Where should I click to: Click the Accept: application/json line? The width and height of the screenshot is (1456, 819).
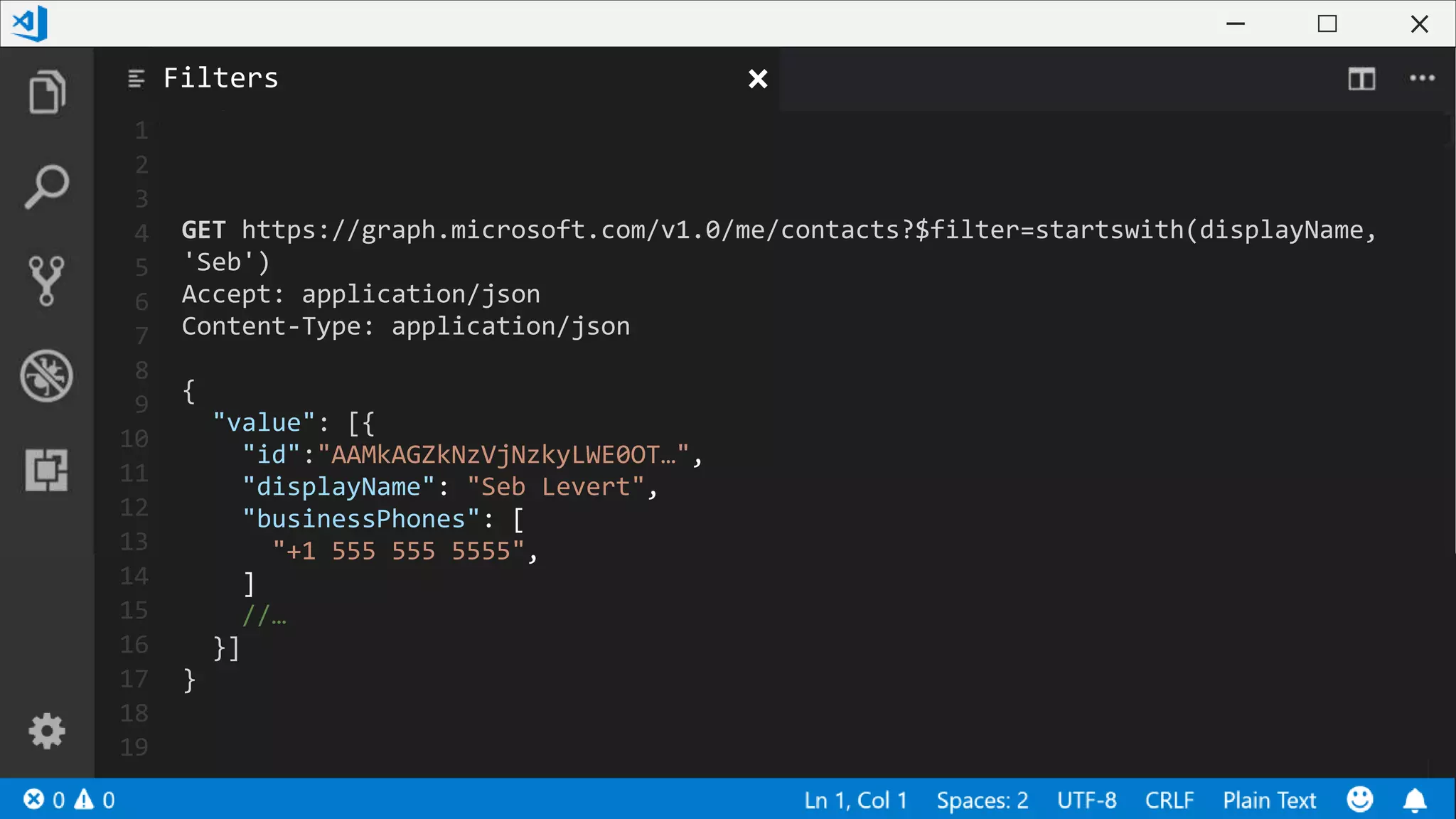pyautogui.click(x=361, y=294)
